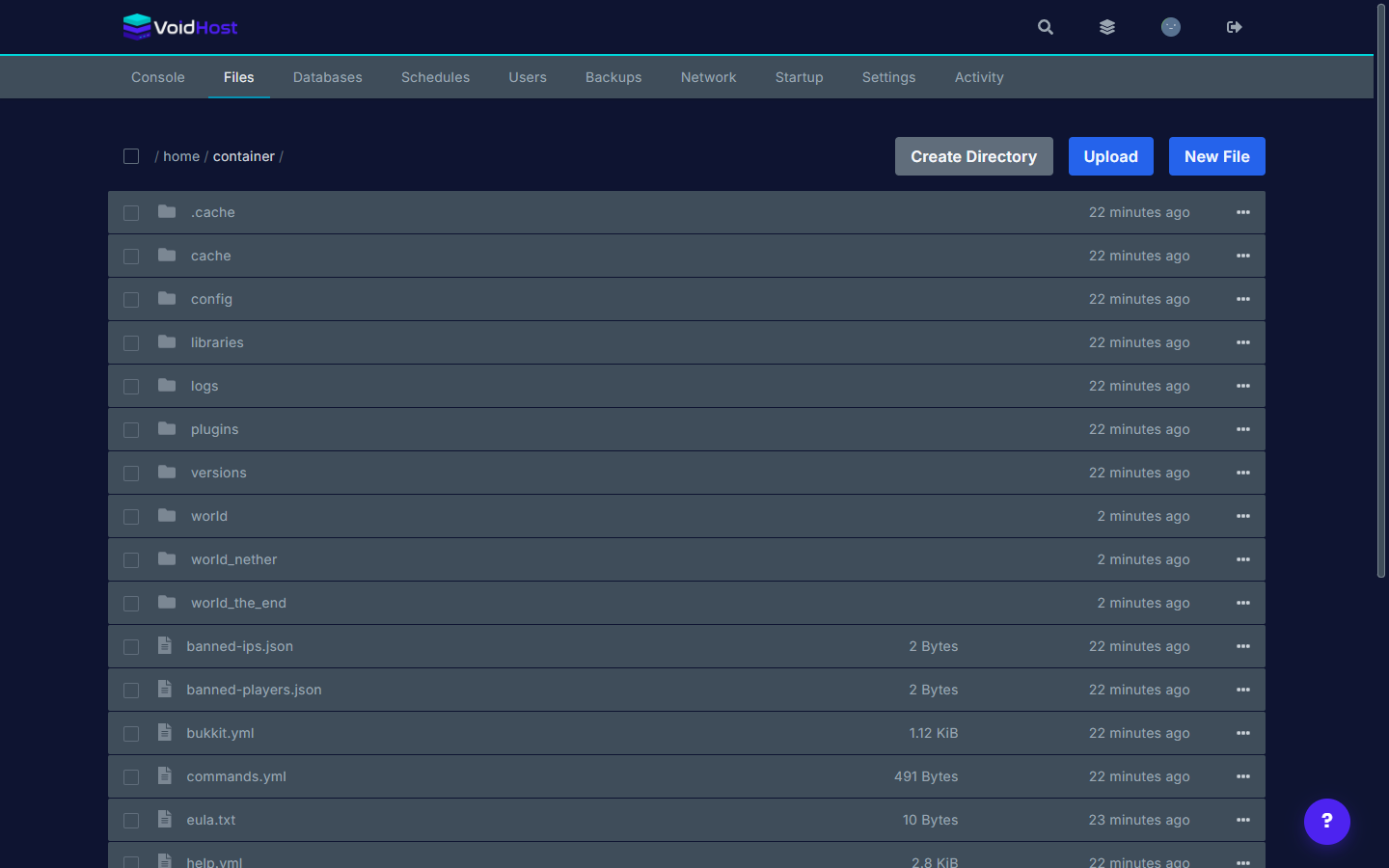Check the .cache folder checkbox
Screen dimensions: 1389x868
click(131, 213)
